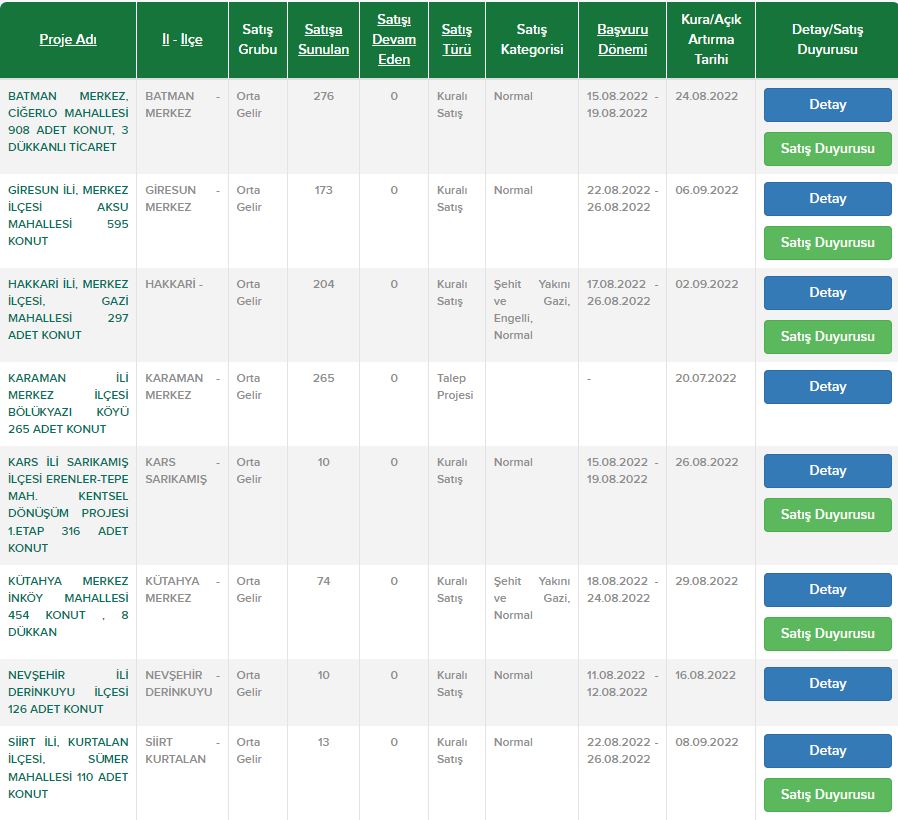Select draw date 02.09.2022
Image resolution: width=898 pixels, height=820 pixels.
(x=706, y=284)
